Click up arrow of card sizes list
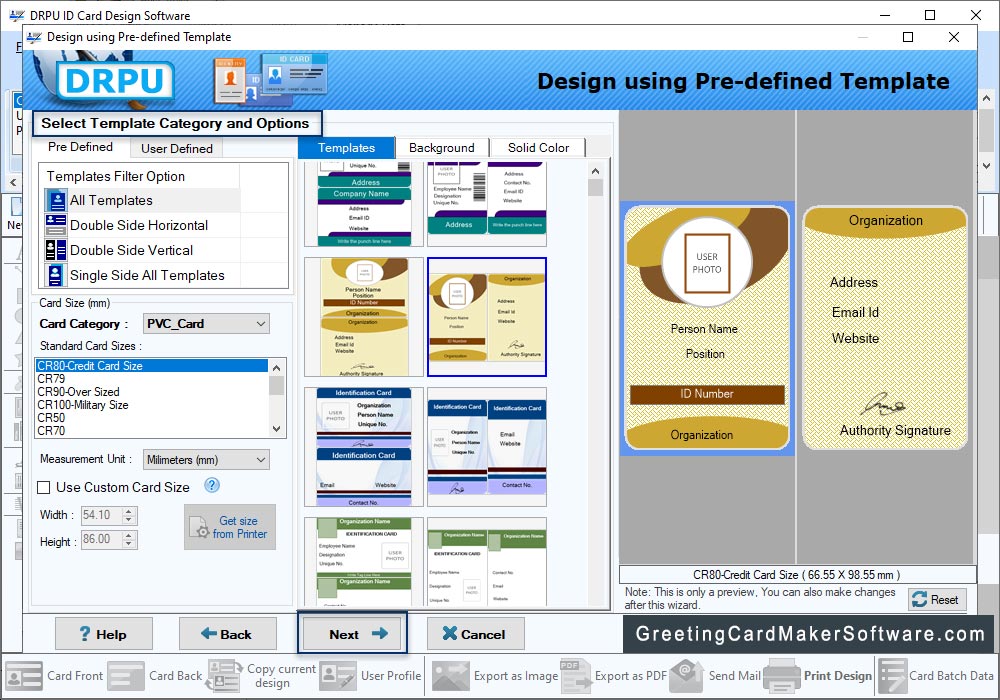Image resolution: width=1000 pixels, height=700 pixels. click(x=276, y=368)
